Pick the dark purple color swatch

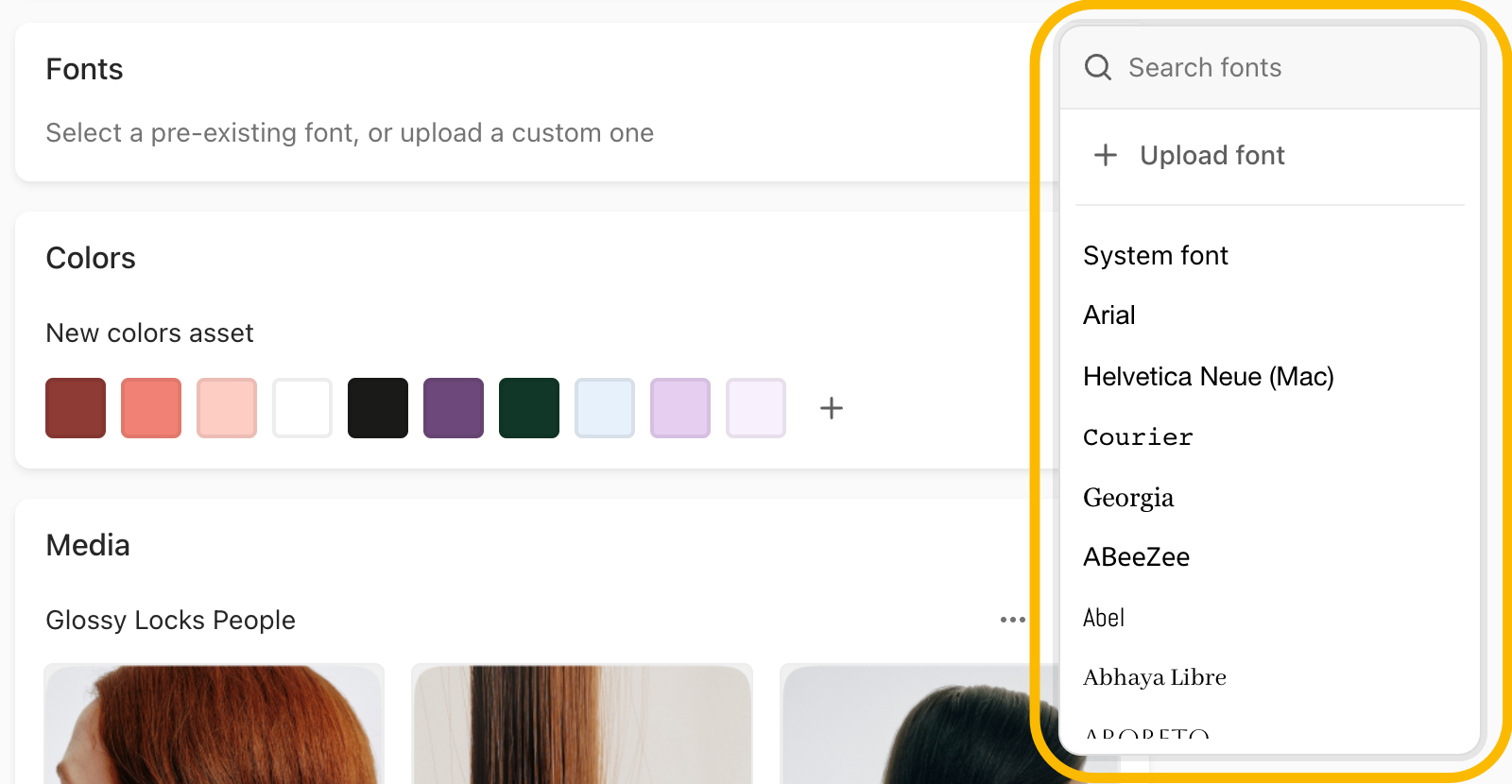[x=454, y=408]
